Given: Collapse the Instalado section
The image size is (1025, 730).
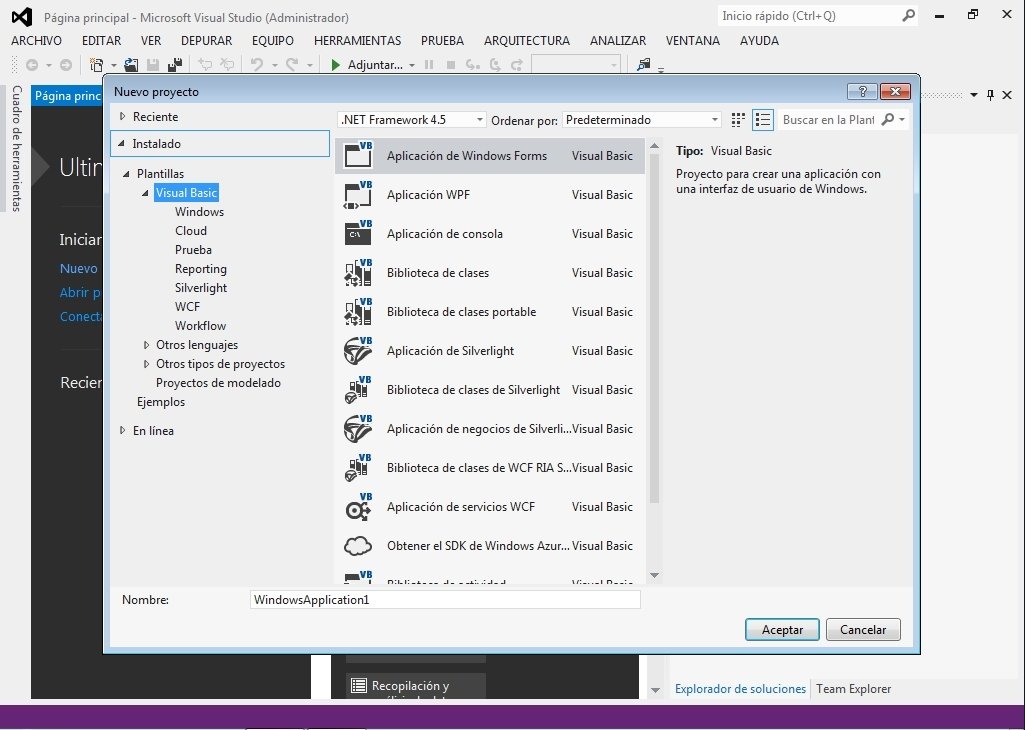Looking at the screenshot, I should (x=122, y=143).
